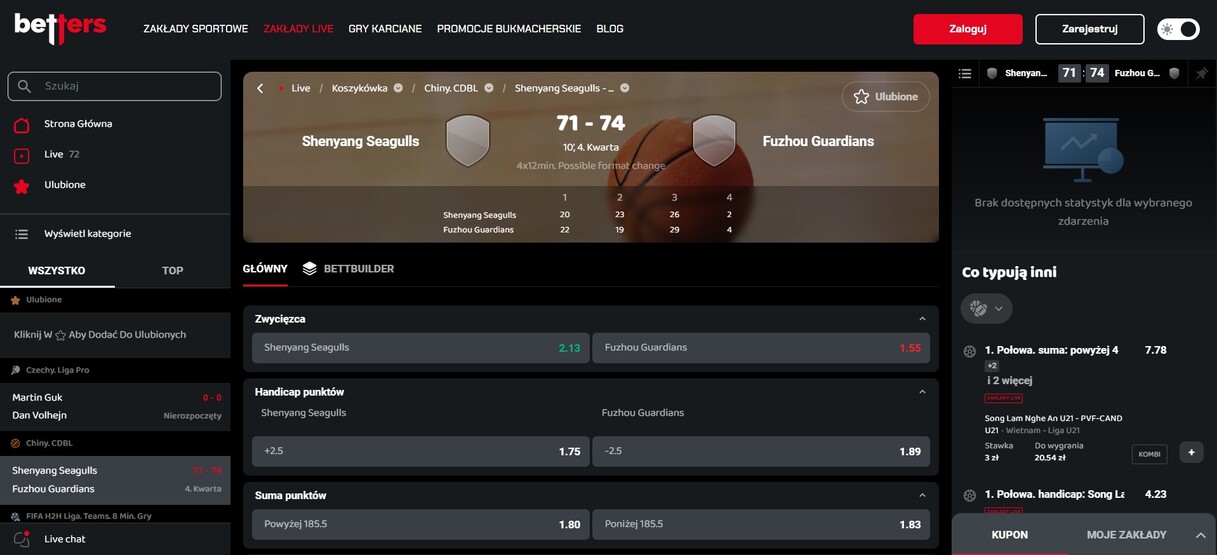The width and height of the screenshot is (1217, 555).
Task: Open Zakłady Live menu
Action: 298,29
